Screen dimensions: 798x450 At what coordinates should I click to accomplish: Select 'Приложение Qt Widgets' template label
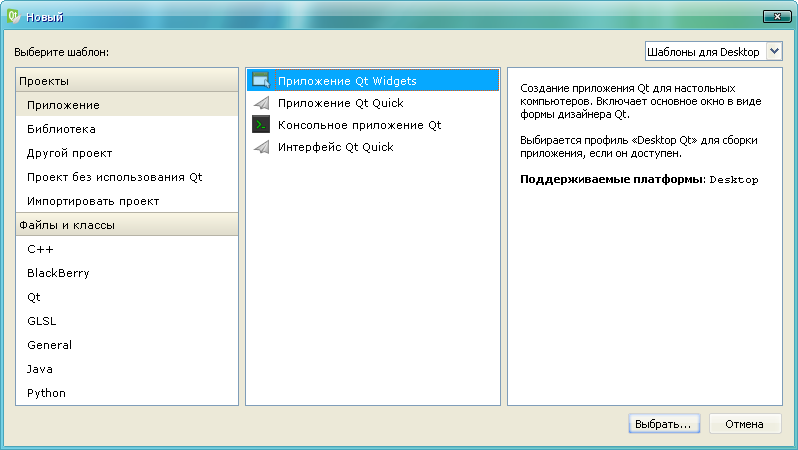pyautogui.click(x=347, y=81)
